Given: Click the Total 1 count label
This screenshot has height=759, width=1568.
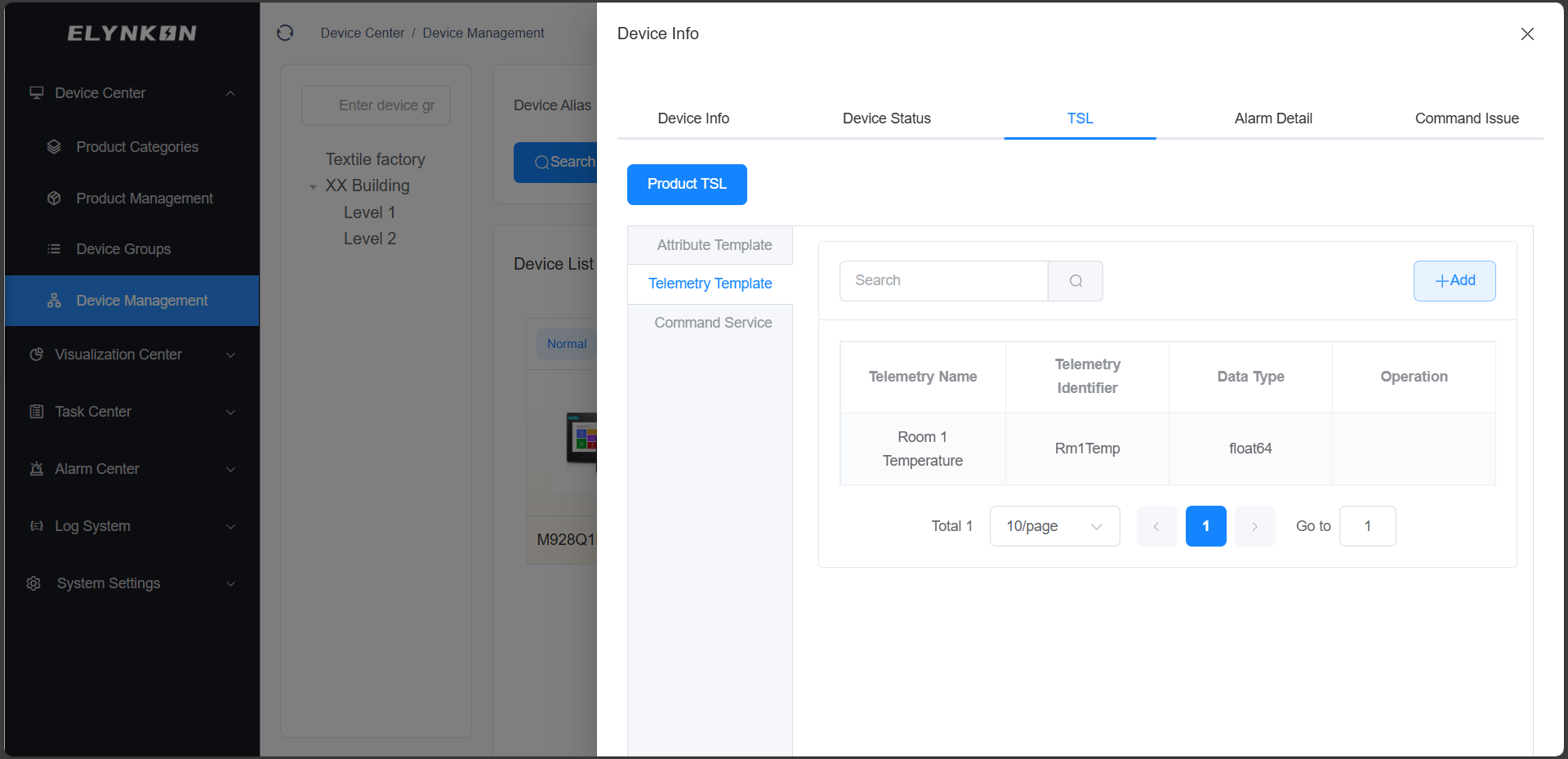Looking at the screenshot, I should [x=951, y=526].
